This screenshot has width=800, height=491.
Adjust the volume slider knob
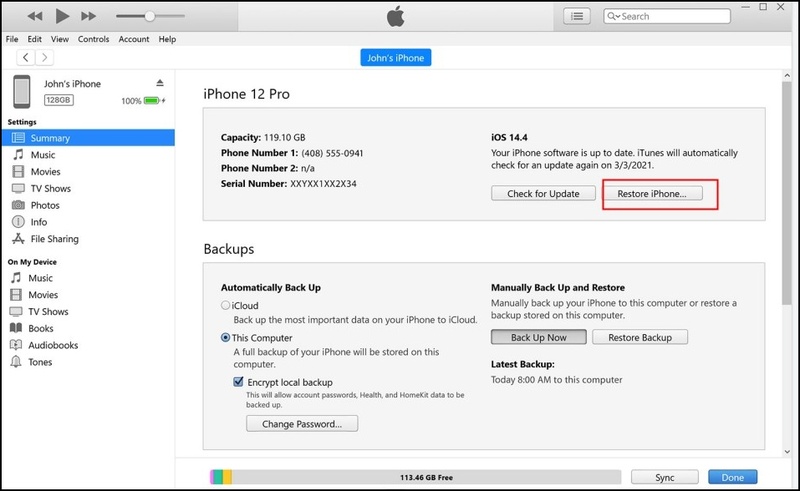click(149, 16)
